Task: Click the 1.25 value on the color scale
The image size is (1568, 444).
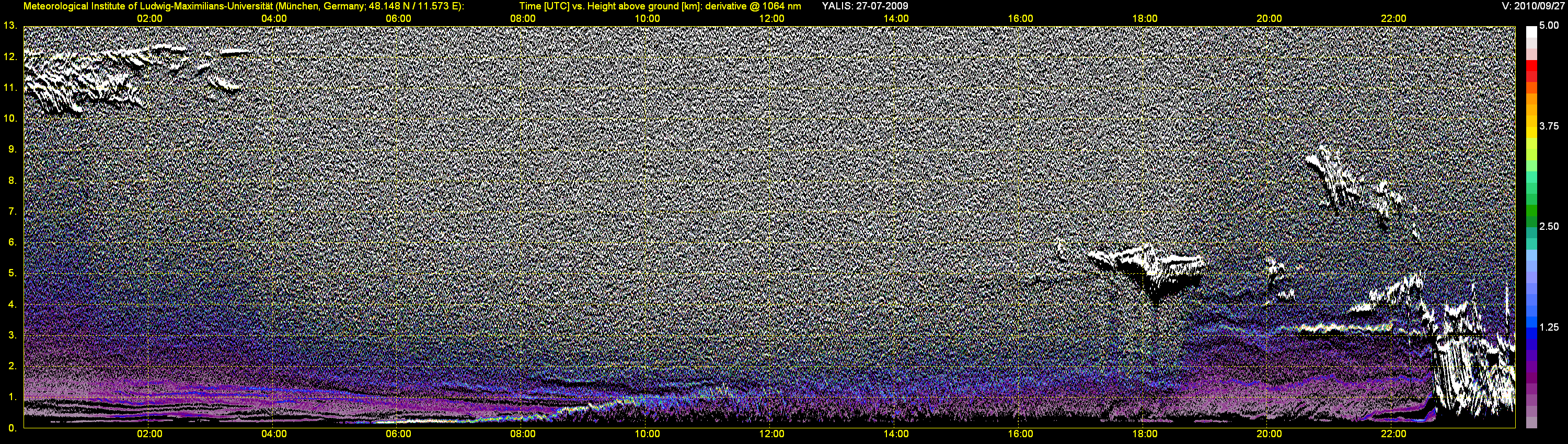Action: coord(1549,327)
